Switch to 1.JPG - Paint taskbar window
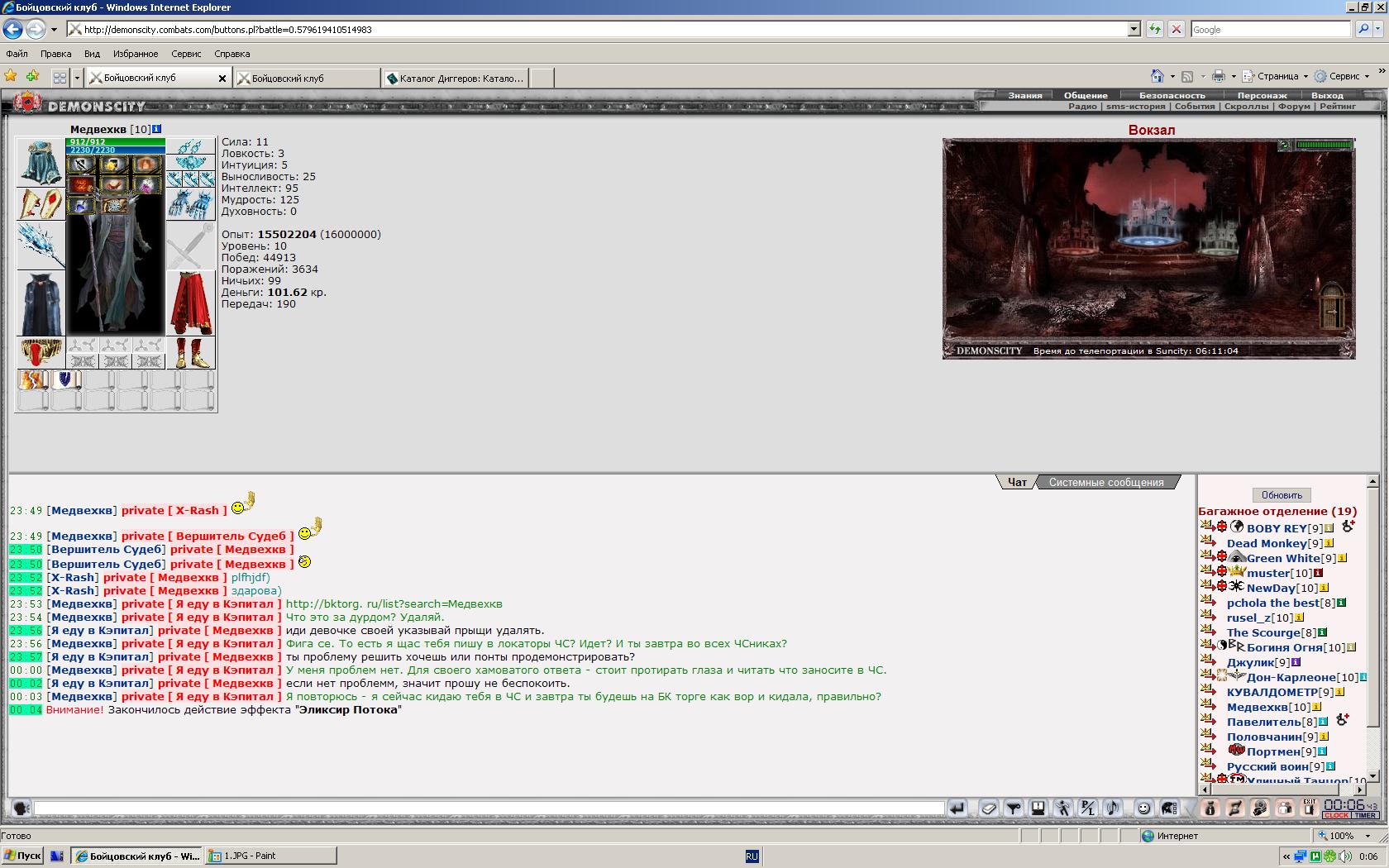Screen dimensions: 1389x868 (x=270, y=856)
